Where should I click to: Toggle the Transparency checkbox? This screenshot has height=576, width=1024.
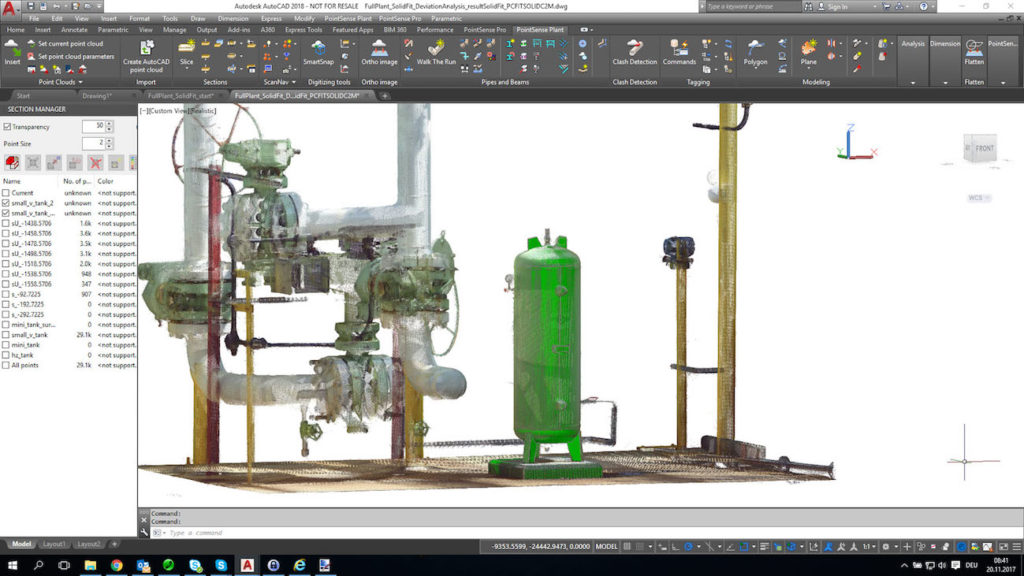point(8,127)
